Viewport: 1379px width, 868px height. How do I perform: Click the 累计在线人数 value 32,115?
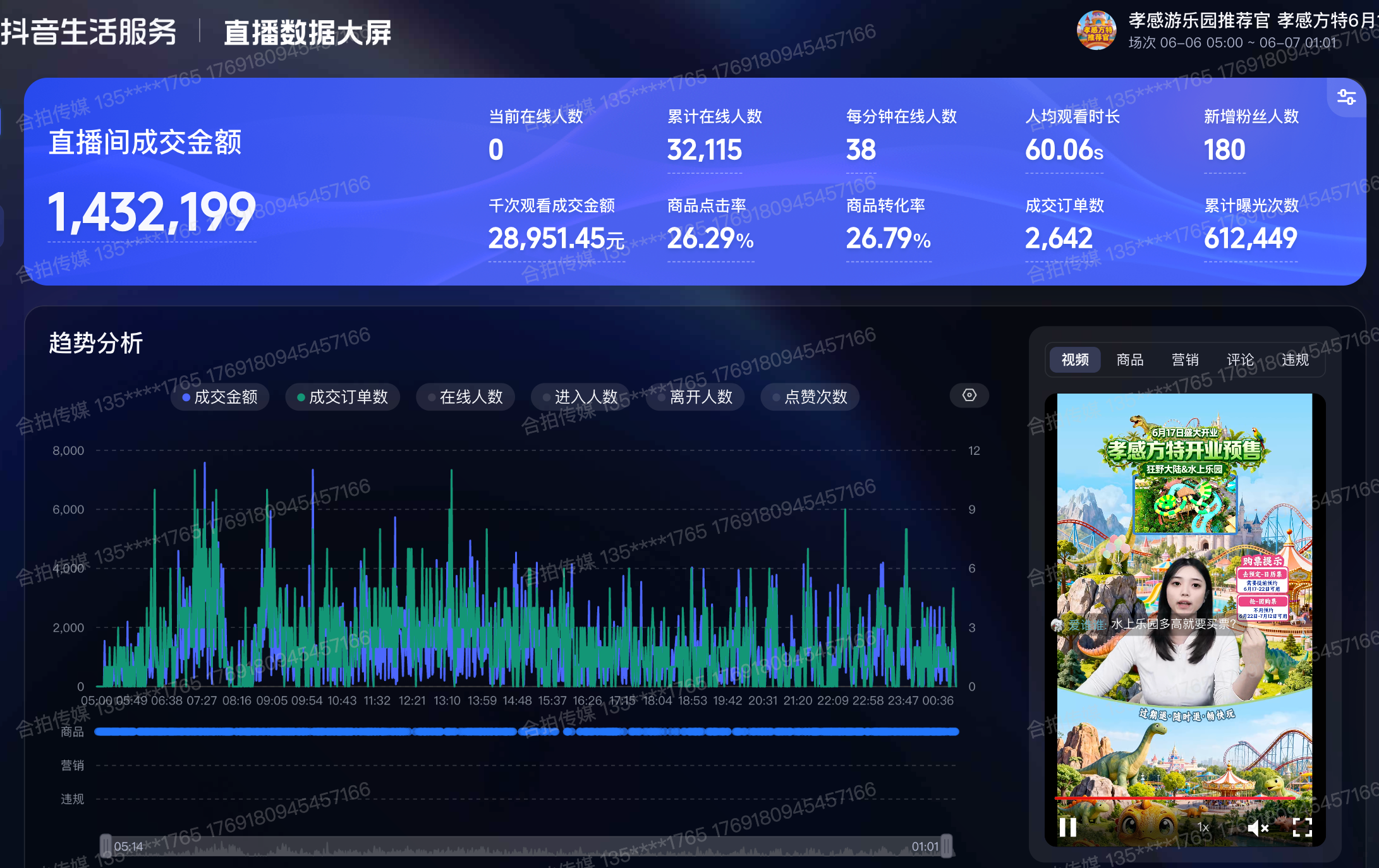point(705,150)
